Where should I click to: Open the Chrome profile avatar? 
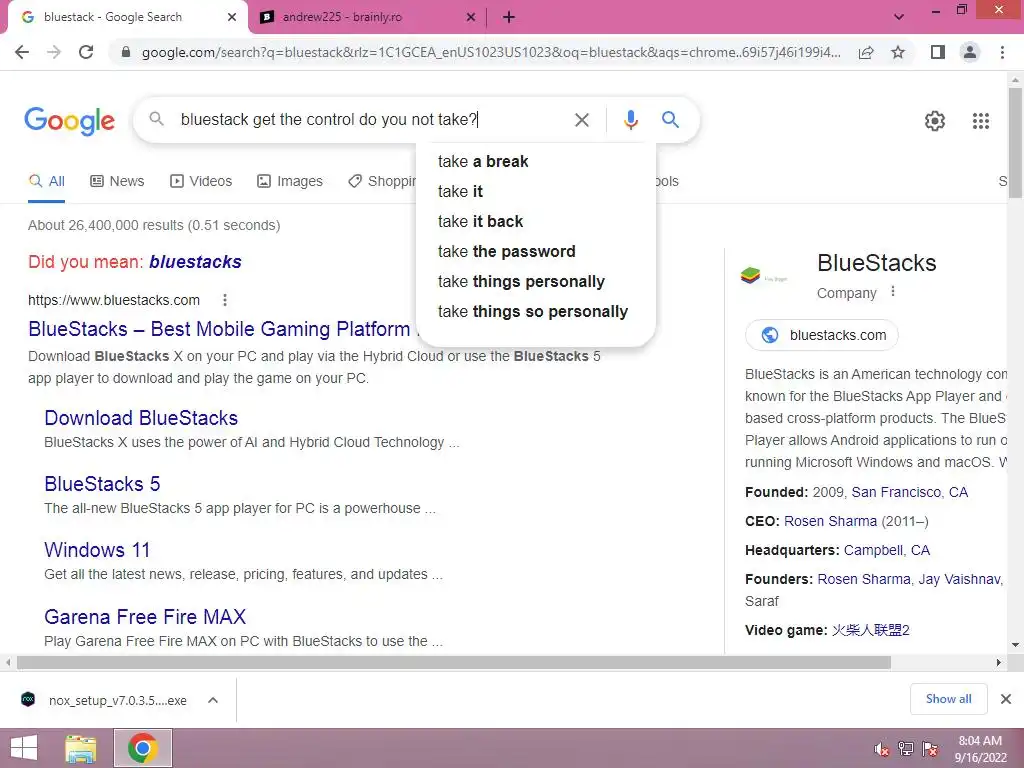[970, 52]
